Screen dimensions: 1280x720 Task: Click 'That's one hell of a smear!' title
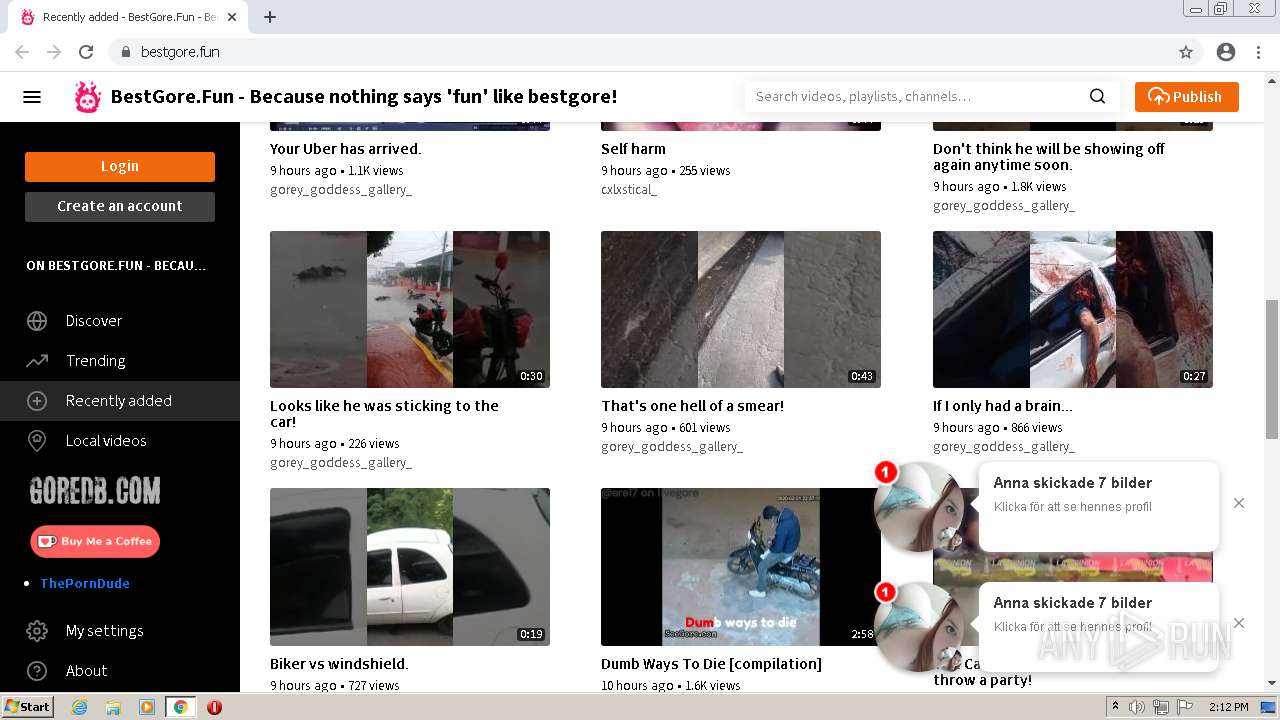coord(693,406)
